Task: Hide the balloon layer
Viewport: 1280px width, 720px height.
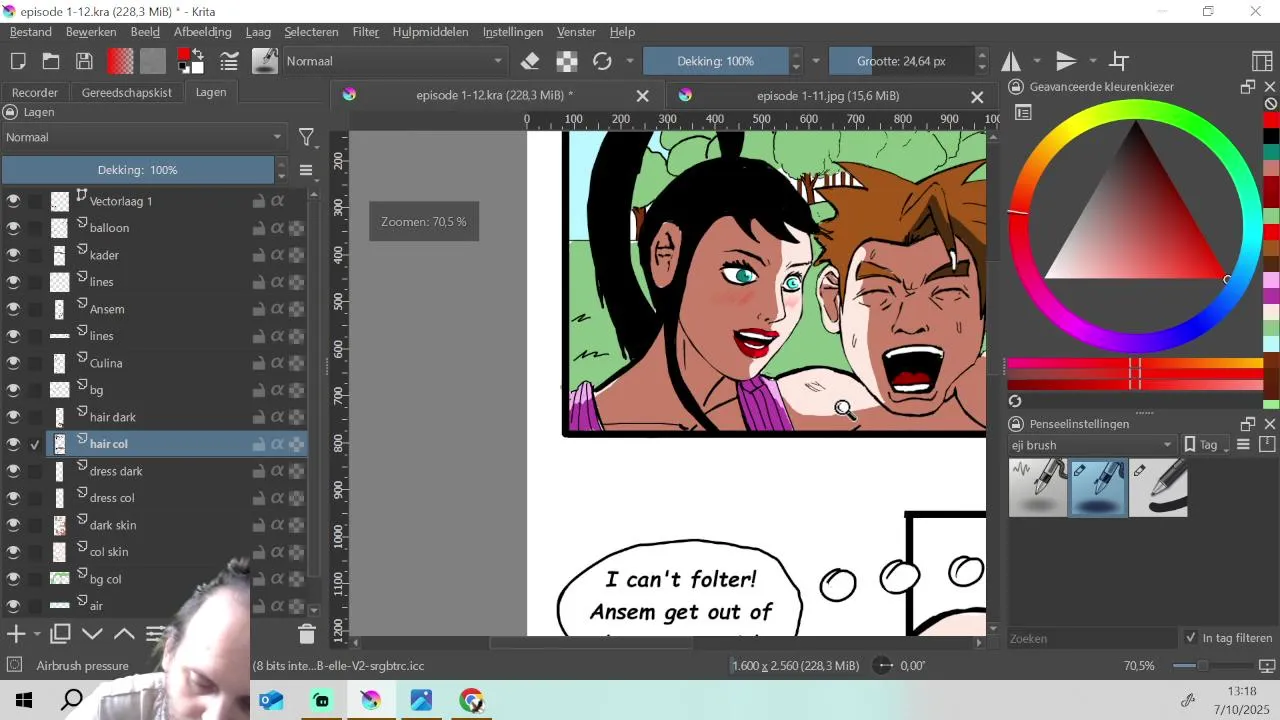Action: 13,228
